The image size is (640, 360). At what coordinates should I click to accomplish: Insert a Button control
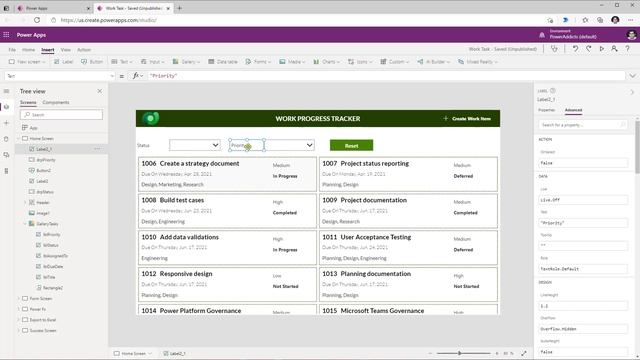[92, 62]
